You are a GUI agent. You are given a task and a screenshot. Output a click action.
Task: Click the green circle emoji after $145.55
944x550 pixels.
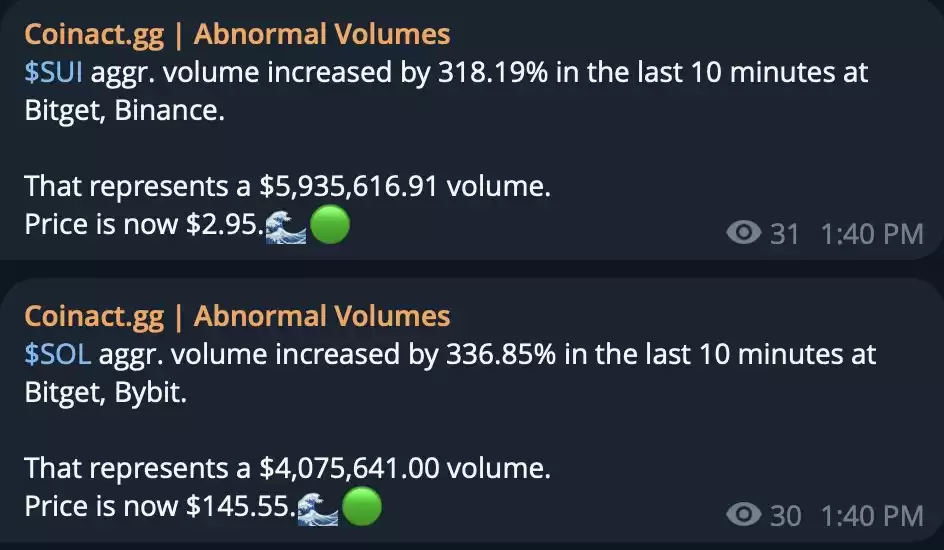361,507
